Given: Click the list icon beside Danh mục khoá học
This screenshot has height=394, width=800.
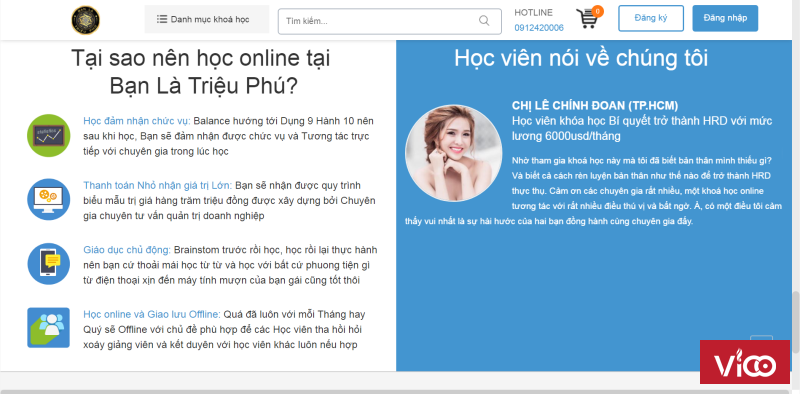Looking at the screenshot, I should click(x=162, y=19).
